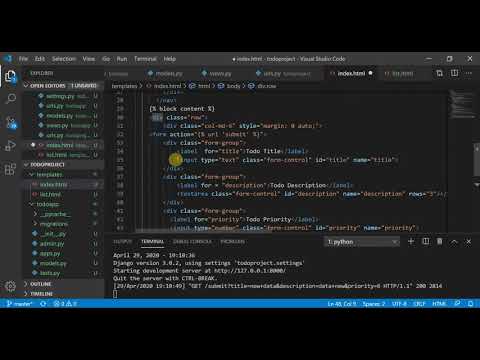Viewport: 480px width, 360px height.
Task: Create a new terminal with plus icon
Action: point(411,241)
